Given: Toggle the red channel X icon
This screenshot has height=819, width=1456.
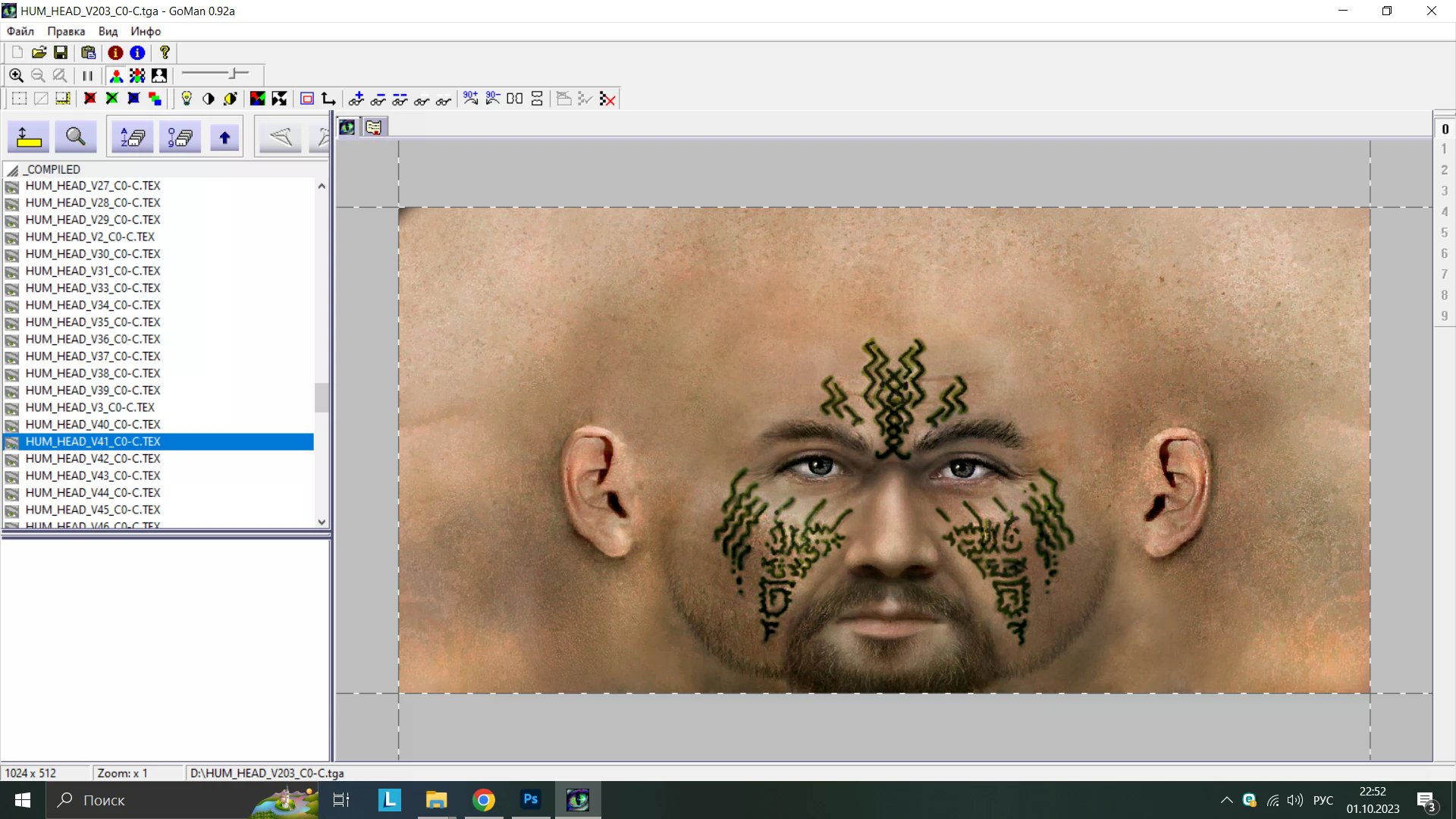Looking at the screenshot, I should [90, 99].
